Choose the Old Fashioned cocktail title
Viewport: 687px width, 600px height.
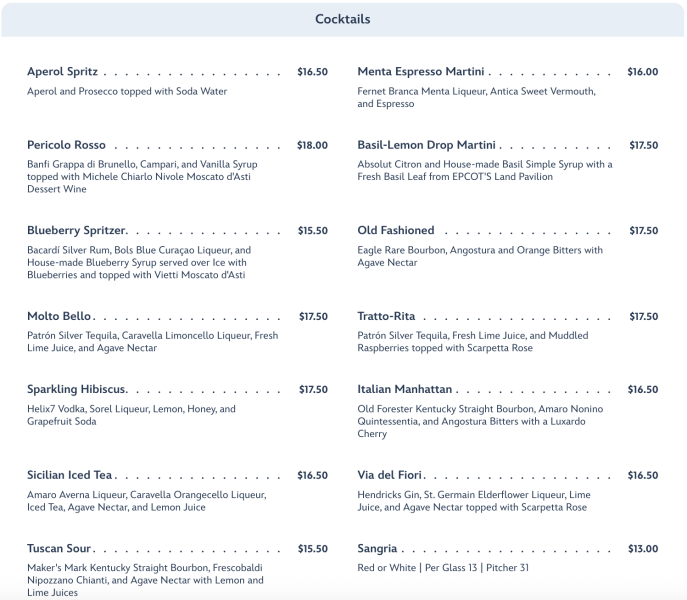(396, 231)
